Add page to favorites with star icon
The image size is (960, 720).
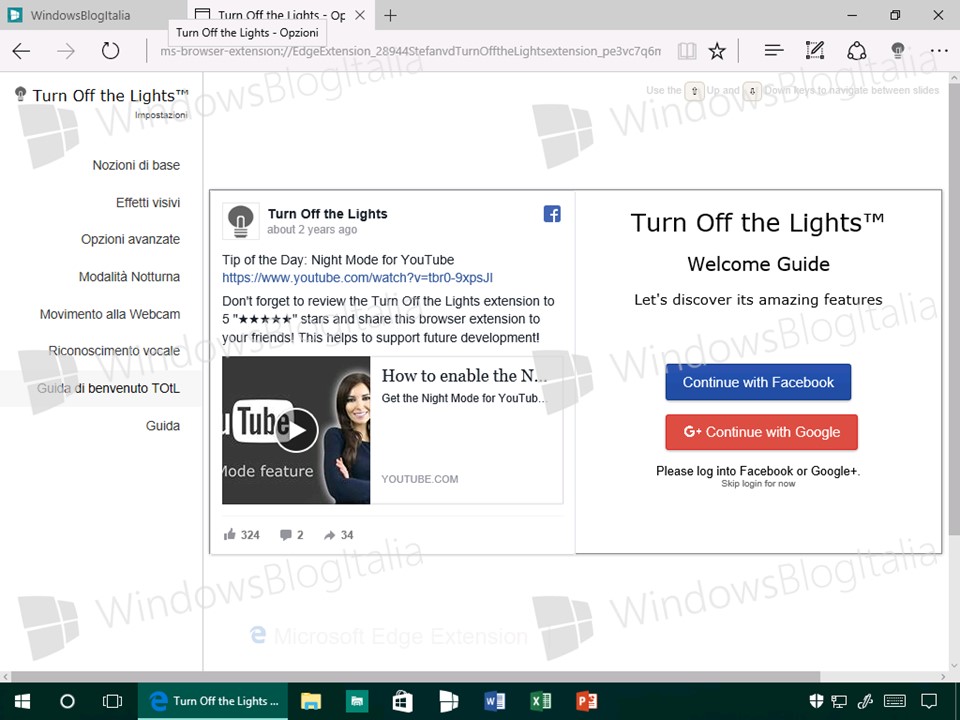(x=717, y=51)
